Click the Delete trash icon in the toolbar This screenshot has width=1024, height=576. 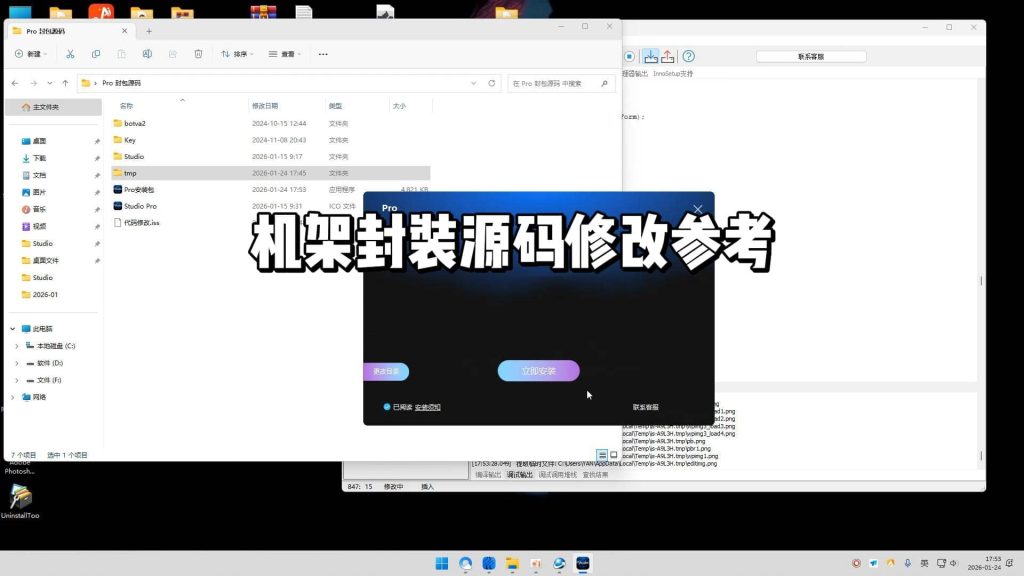pos(197,54)
